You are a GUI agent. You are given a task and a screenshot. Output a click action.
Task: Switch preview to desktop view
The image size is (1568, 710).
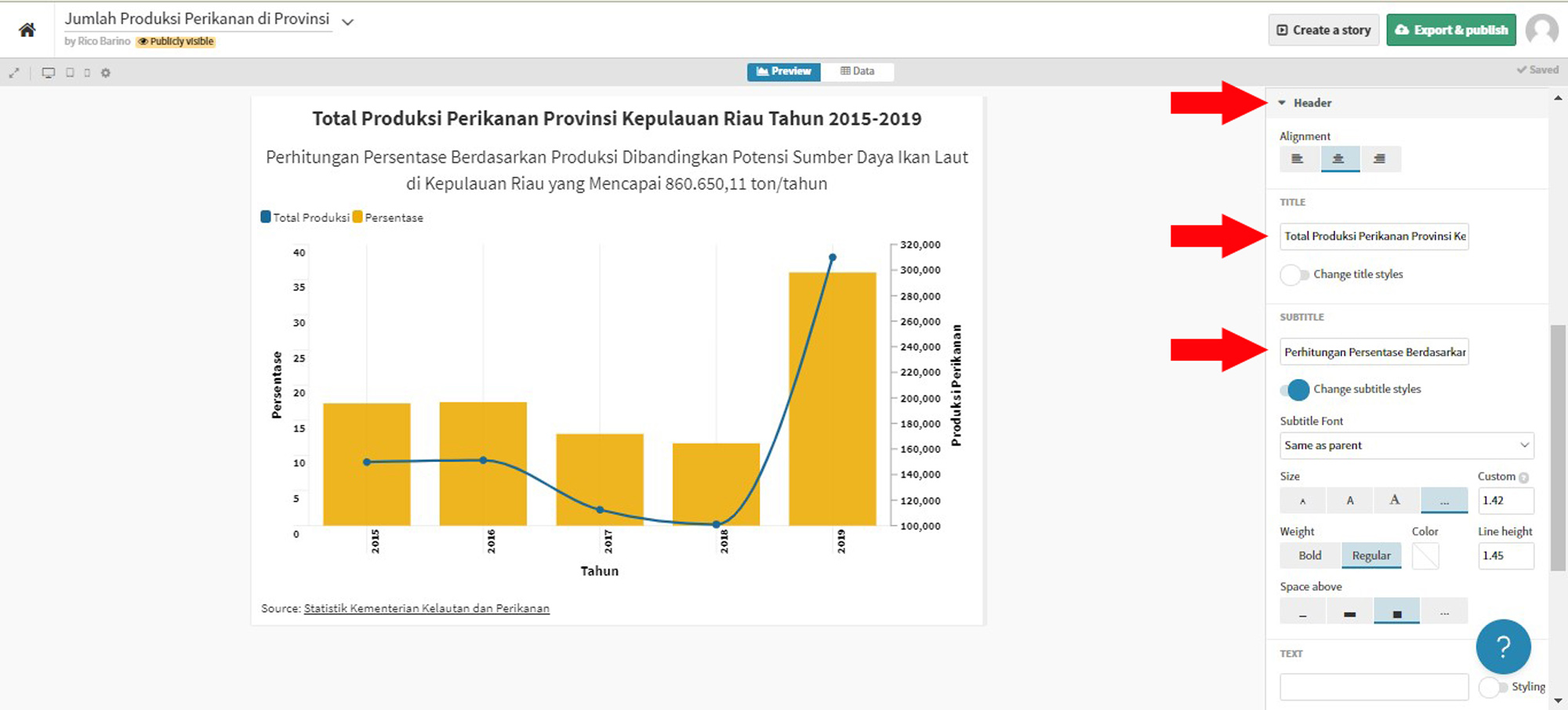(x=49, y=72)
